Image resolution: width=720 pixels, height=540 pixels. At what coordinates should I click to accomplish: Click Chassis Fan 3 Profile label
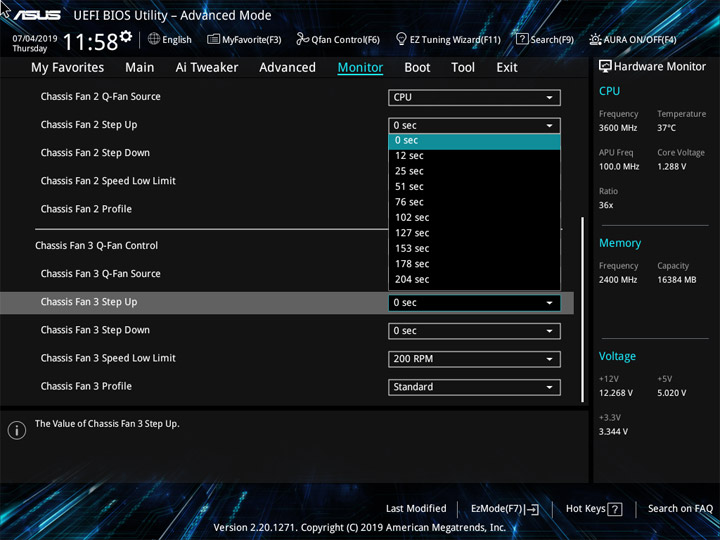click(x=86, y=386)
